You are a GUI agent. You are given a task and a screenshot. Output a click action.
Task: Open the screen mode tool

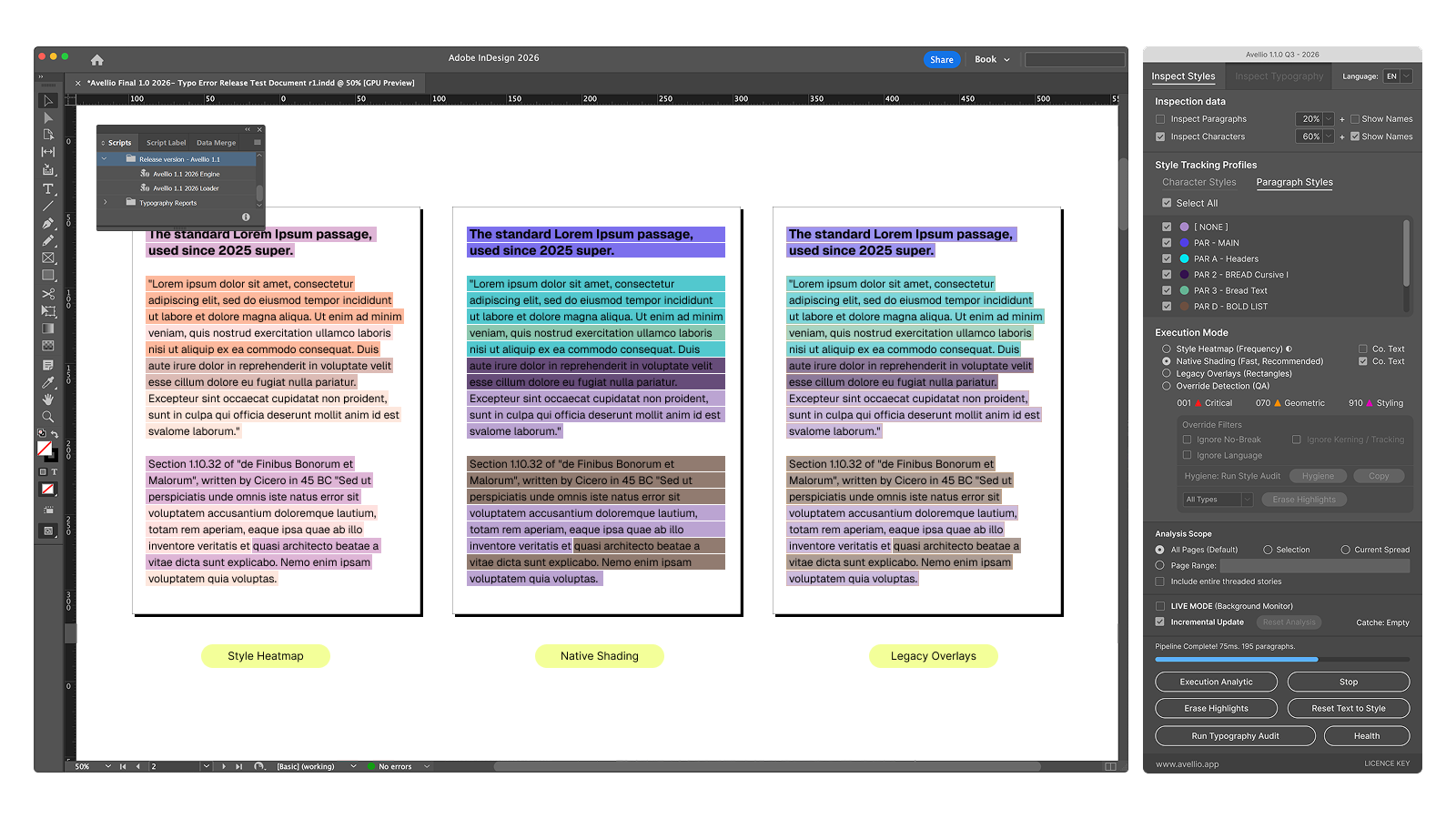coord(48,531)
